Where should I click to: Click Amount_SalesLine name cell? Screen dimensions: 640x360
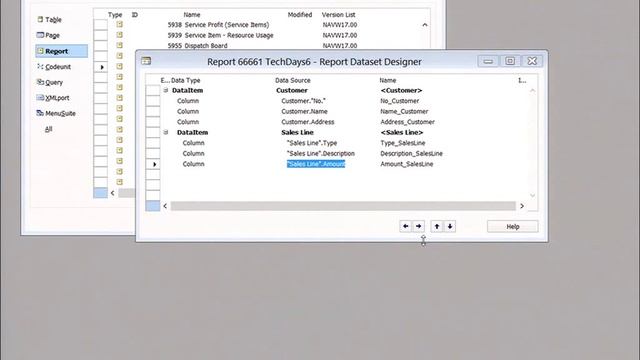407,164
